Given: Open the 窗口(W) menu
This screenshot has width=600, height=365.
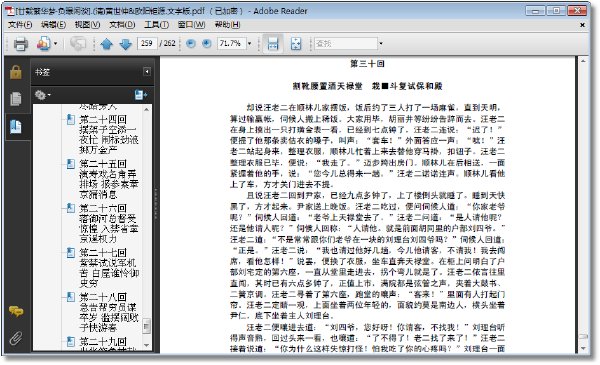Looking at the screenshot, I should click(x=191, y=25).
